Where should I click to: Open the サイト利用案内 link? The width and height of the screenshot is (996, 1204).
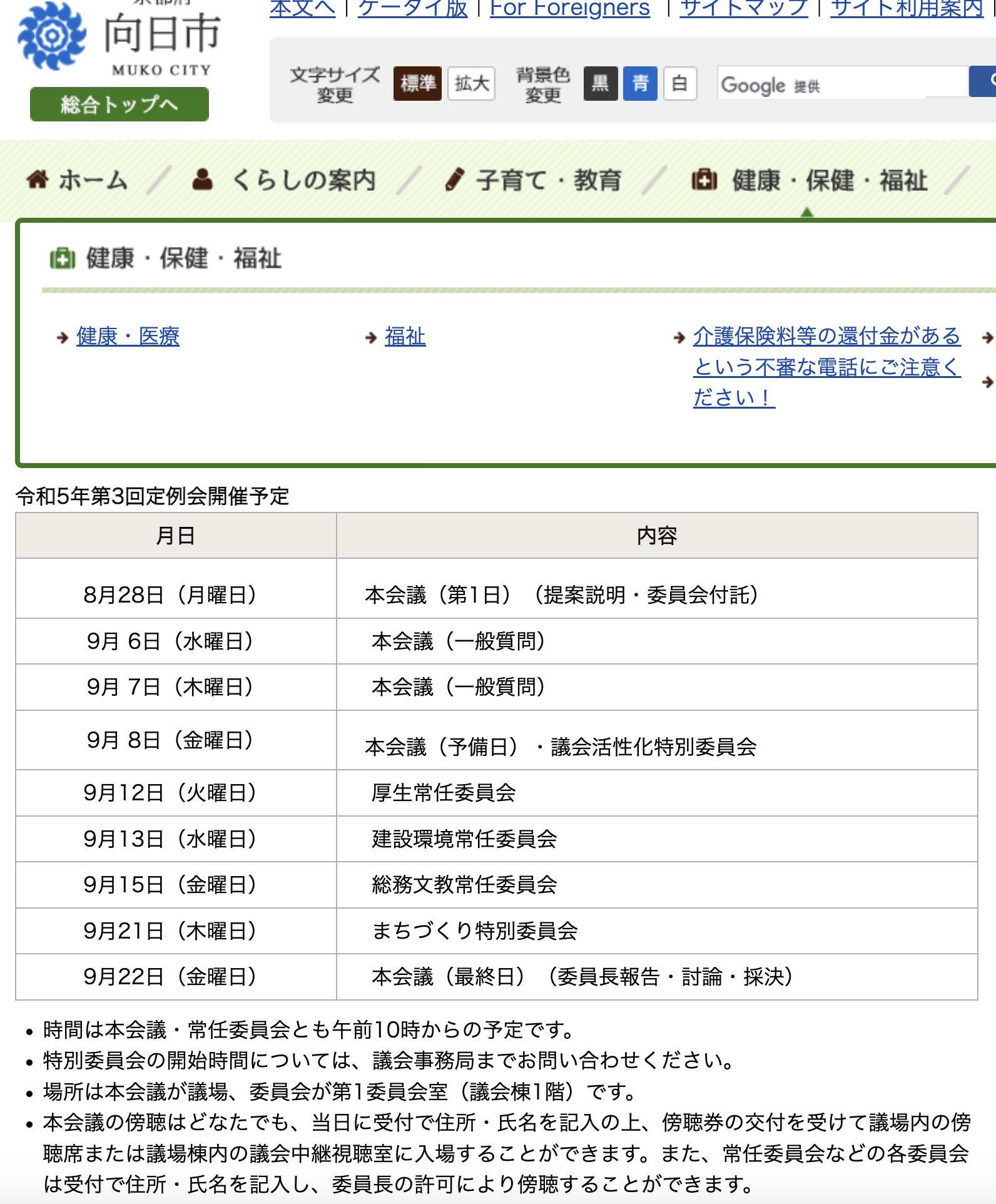click(907, 9)
